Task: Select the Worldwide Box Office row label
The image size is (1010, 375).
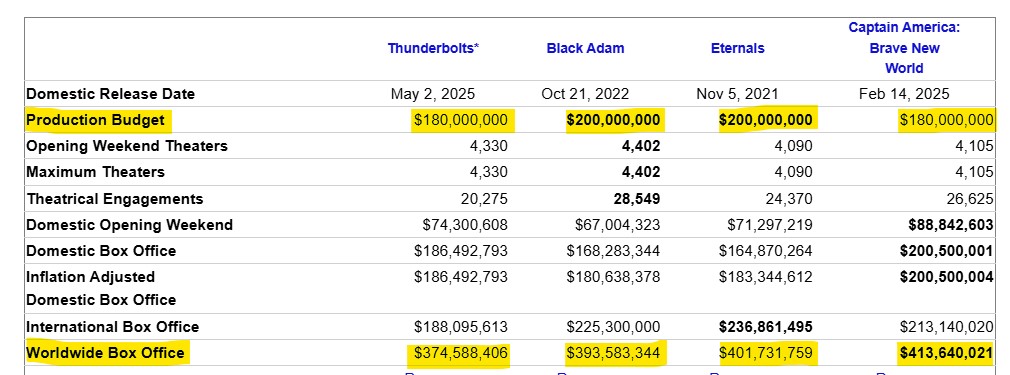Action: pyautogui.click(x=105, y=352)
